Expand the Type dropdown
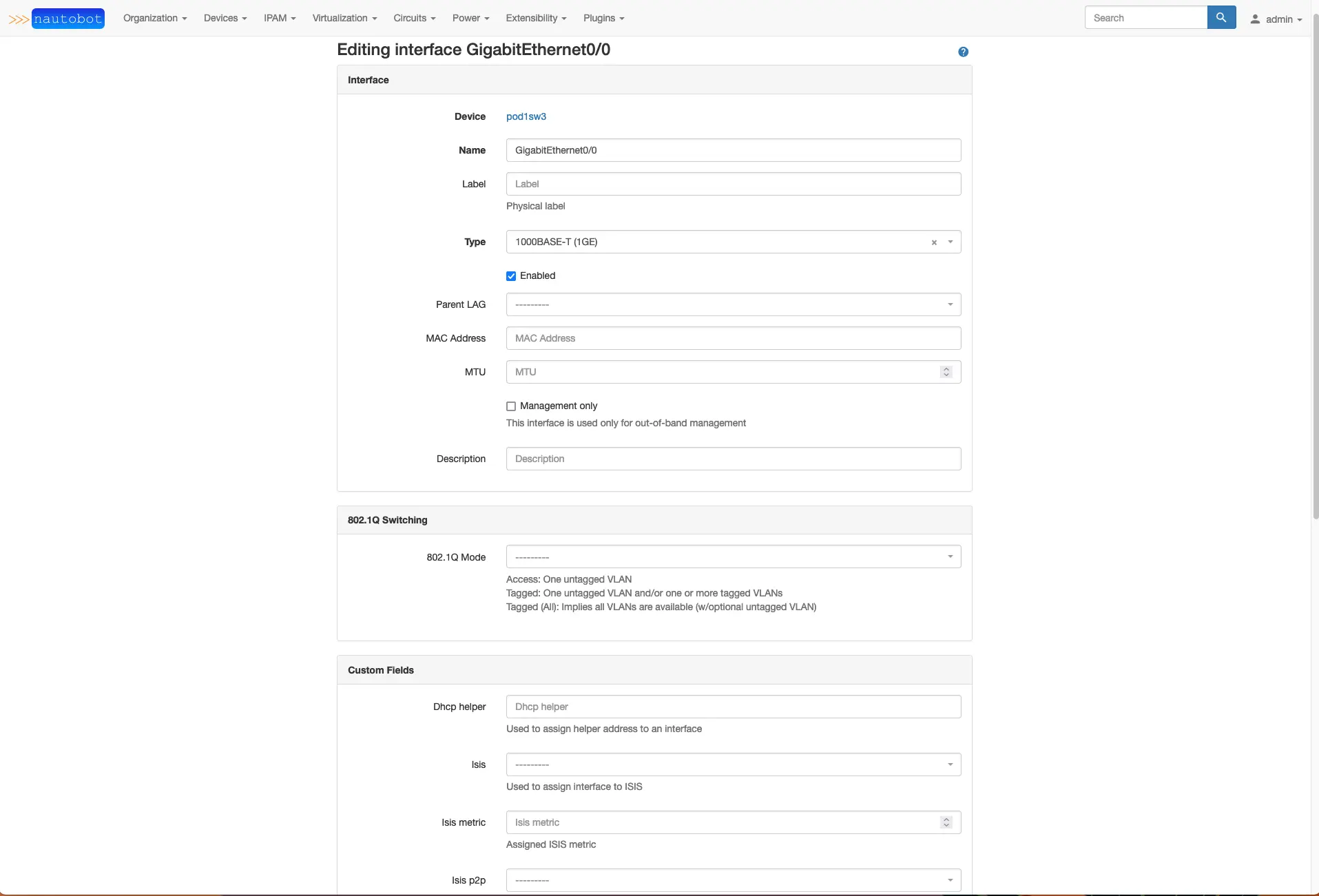This screenshot has height=896, width=1319. [951, 242]
